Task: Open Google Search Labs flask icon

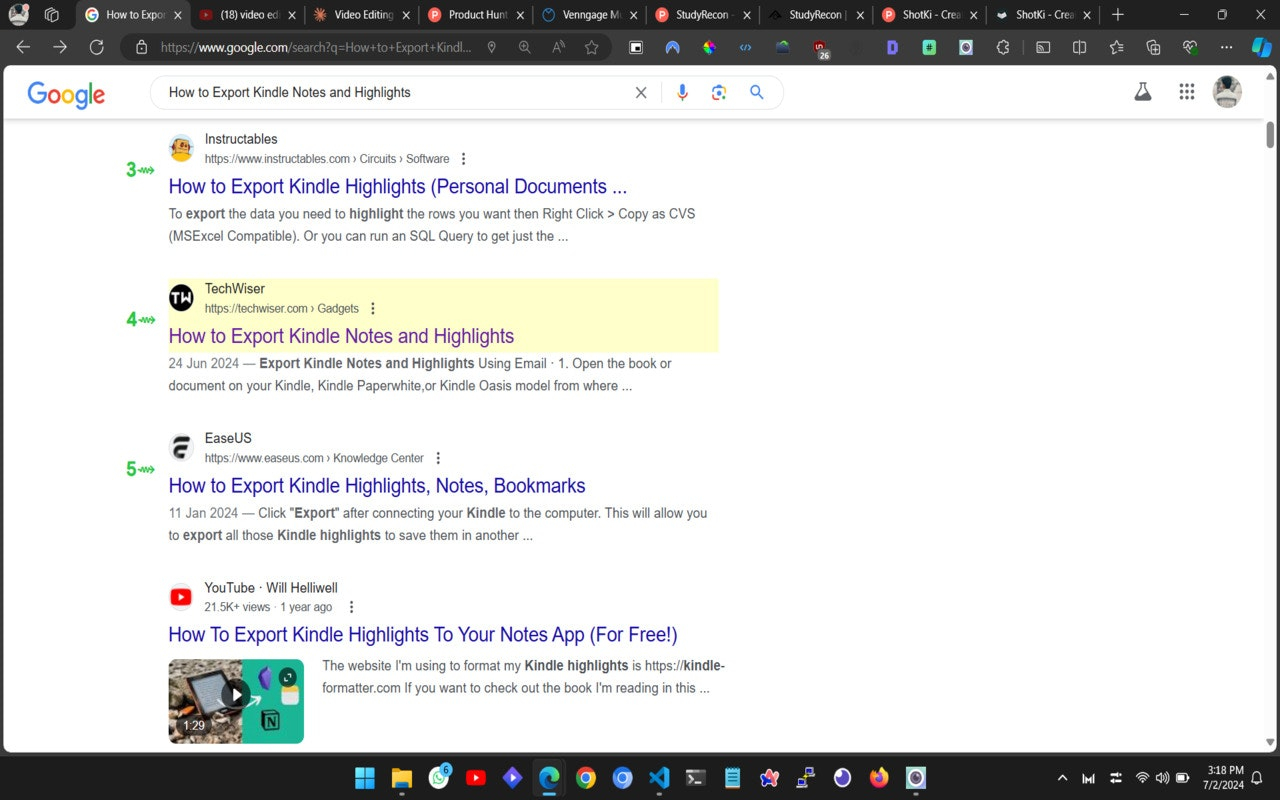Action: tap(1142, 92)
